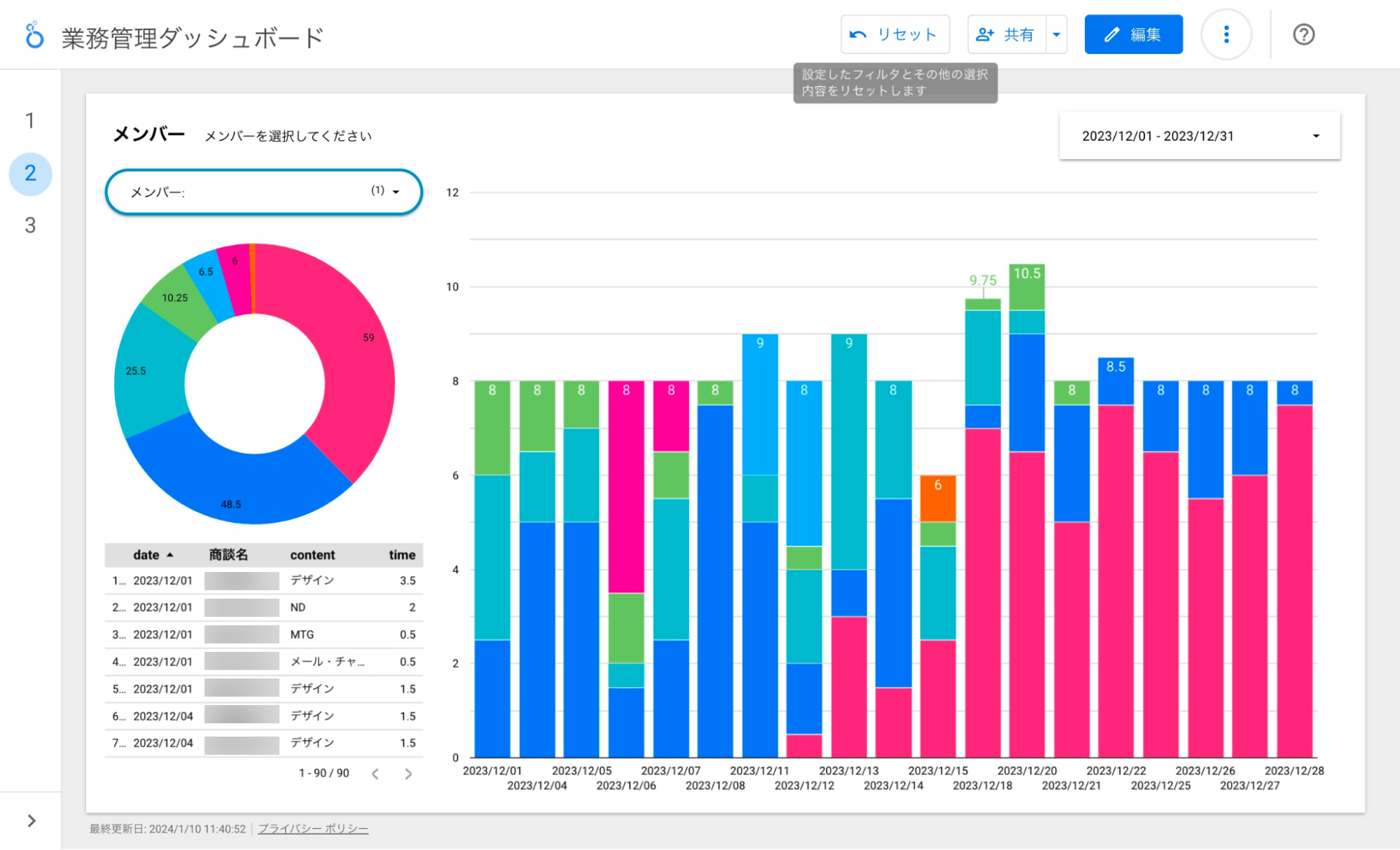
Task: Go to next table page arrow
Action: [x=408, y=774]
